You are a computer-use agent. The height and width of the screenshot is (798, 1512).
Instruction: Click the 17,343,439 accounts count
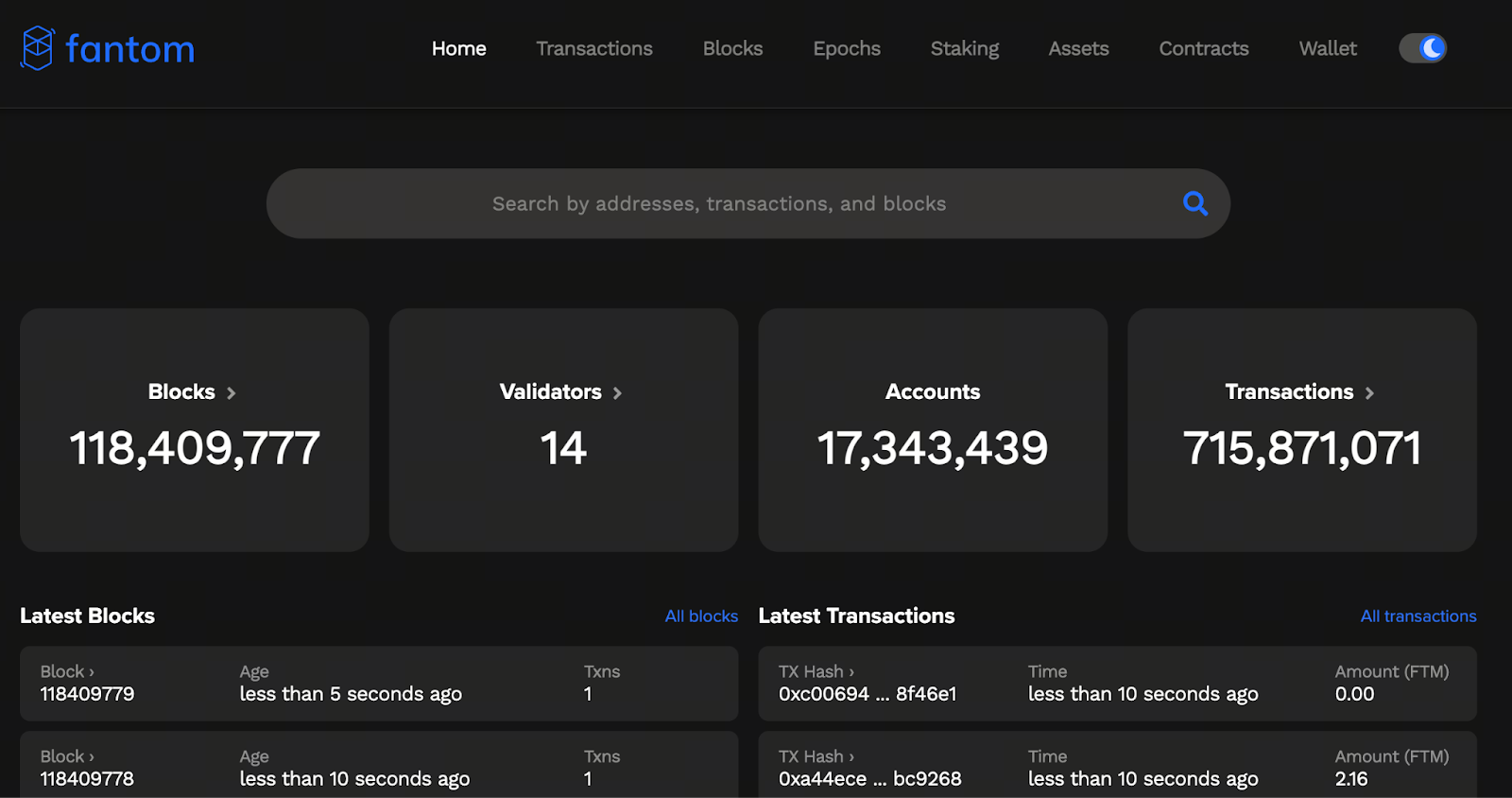pyautogui.click(x=933, y=448)
